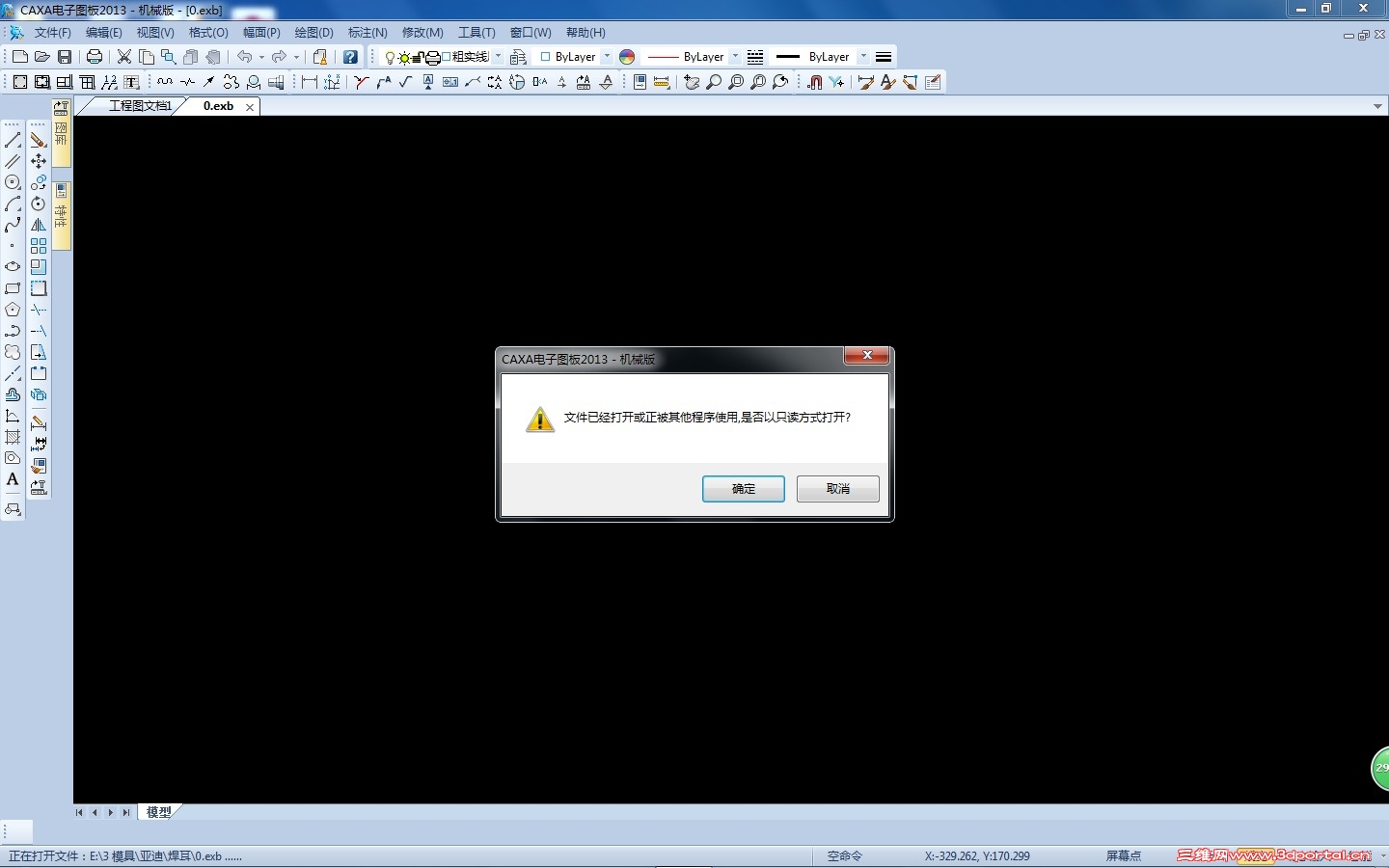Open the Undo history dropdown arrow
The width and height of the screenshot is (1389, 868).
pos(261,57)
